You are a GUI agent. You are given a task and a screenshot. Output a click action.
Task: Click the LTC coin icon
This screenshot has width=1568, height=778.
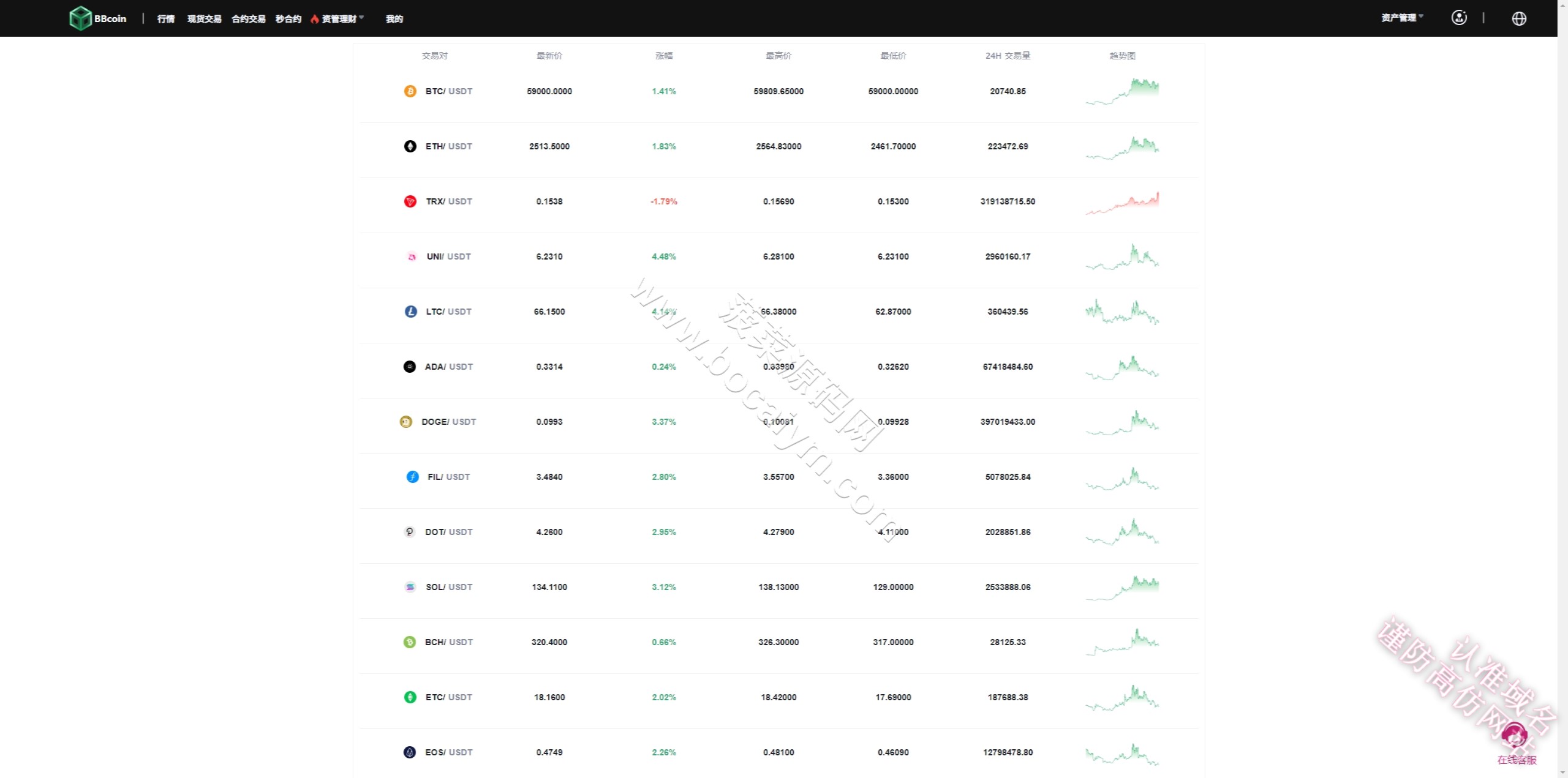point(410,312)
